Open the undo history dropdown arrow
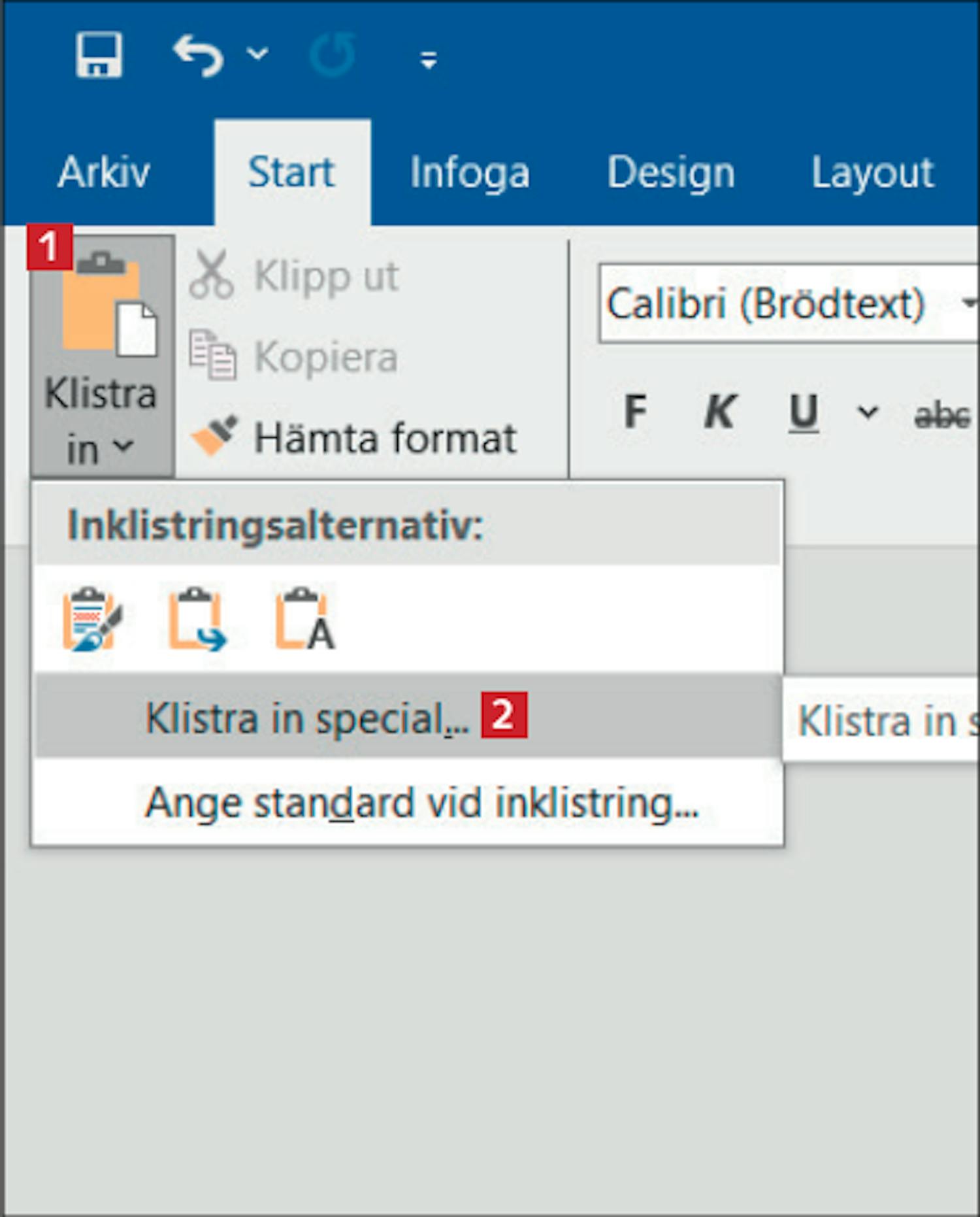 pos(257,54)
